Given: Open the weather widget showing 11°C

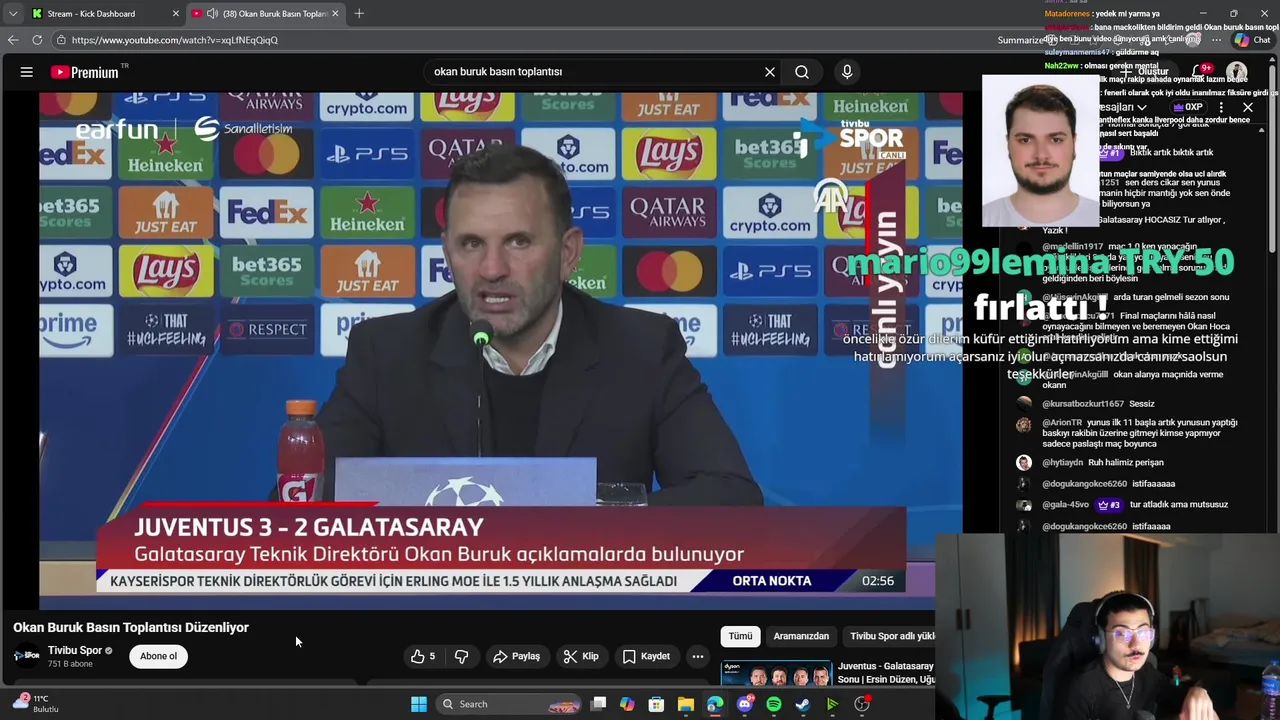Looking at the screenshot, I should (36, 703).
